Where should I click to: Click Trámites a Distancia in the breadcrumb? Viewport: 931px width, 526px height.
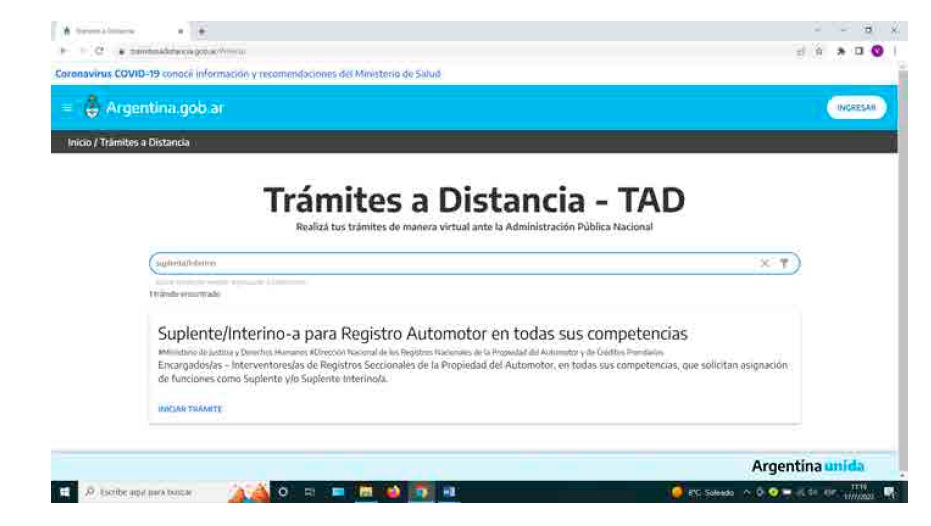(144, 142)
